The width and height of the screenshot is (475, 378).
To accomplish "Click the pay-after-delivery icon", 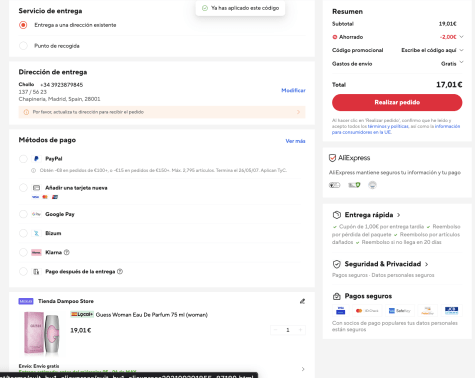I will (x=36, y=272).
